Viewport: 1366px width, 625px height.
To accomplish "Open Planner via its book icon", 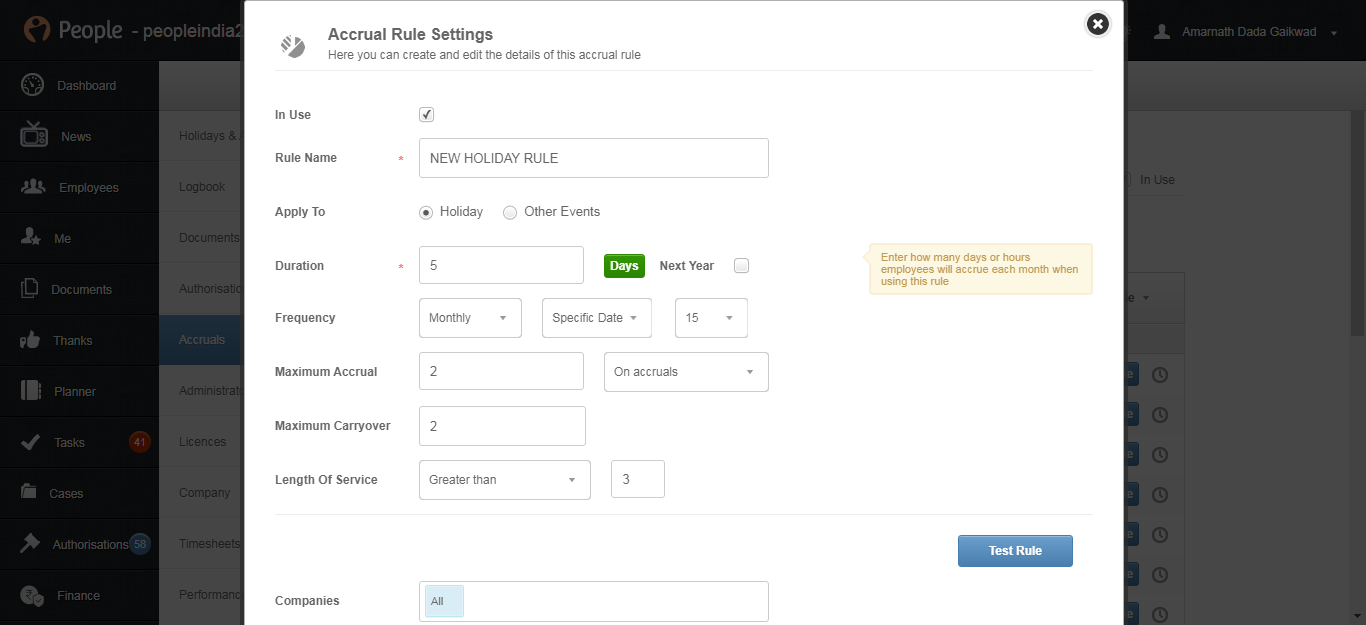I will pyautogui.click(x=31, y=391).
